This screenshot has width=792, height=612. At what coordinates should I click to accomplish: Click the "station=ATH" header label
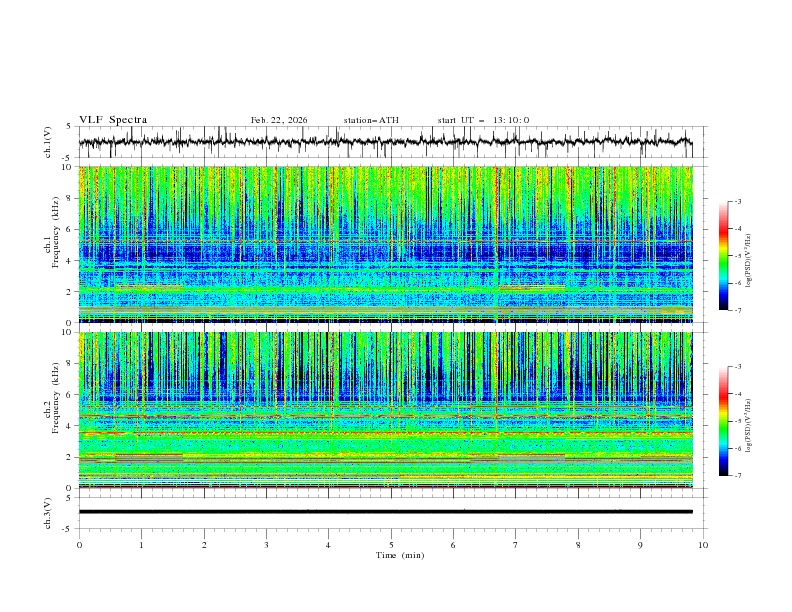(x=371, y=120)
